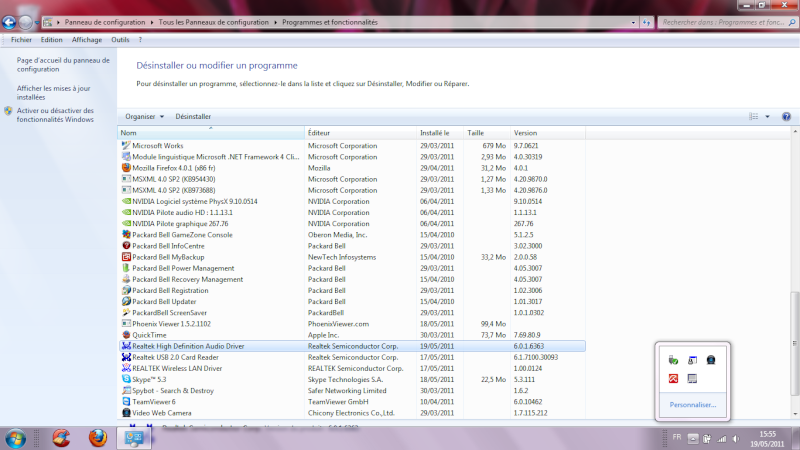Expand the address bar history dropdown
Screen dimensions: 800x450
tap(633, 22)
